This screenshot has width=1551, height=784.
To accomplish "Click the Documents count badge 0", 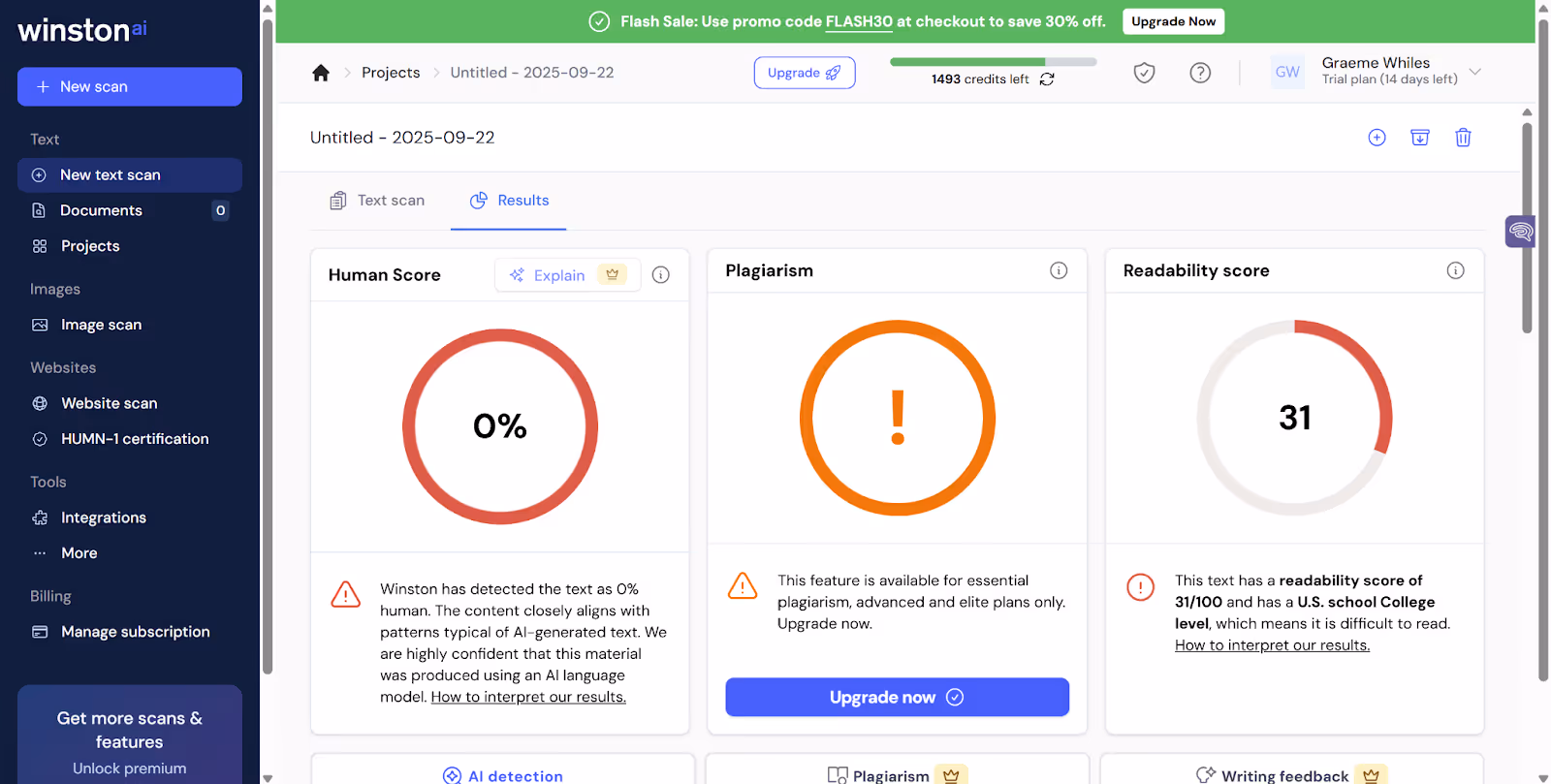I will [221, 210].
